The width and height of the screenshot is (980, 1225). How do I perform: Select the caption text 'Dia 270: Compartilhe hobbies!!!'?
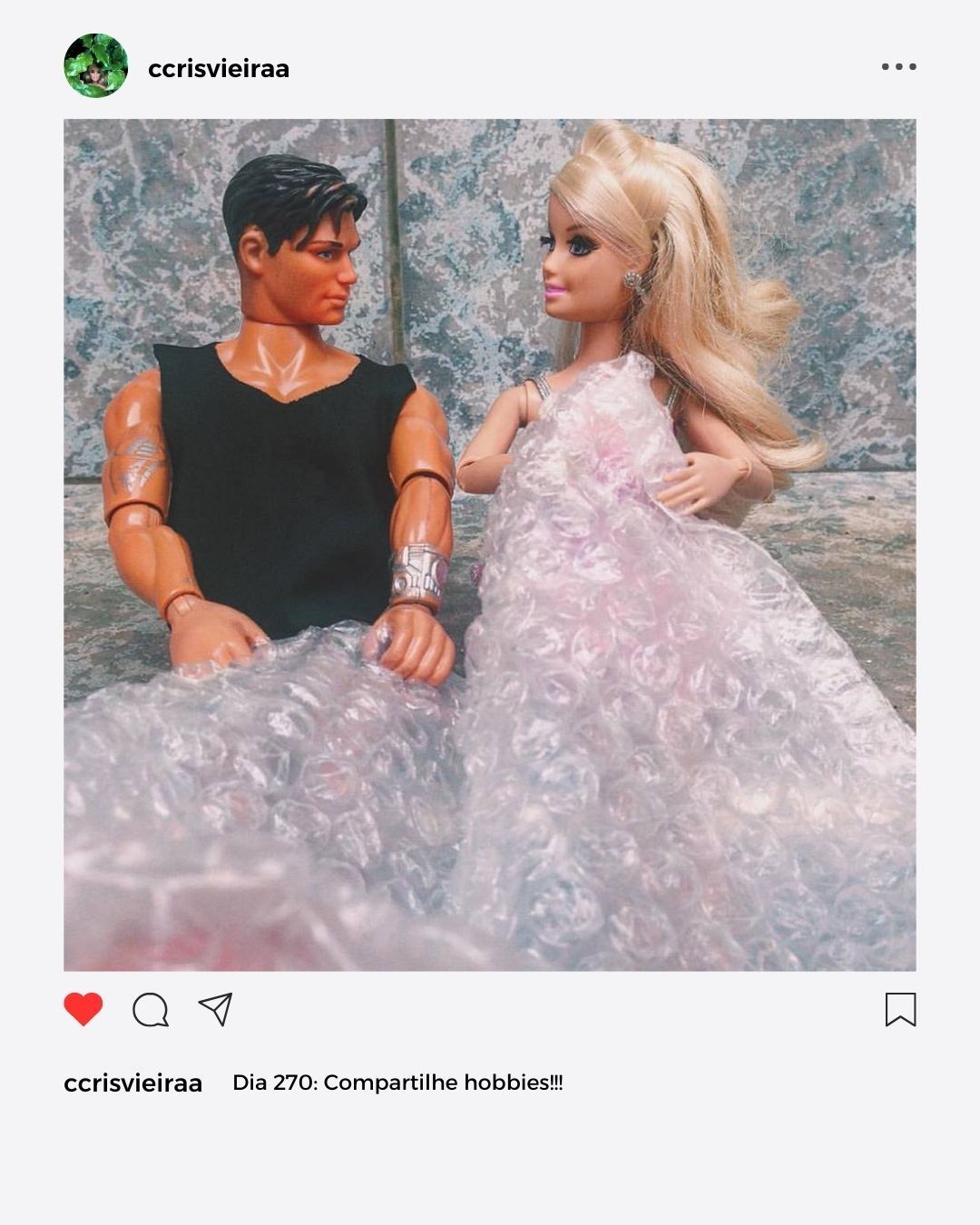pyautogui.click(x=397, y=1083)
